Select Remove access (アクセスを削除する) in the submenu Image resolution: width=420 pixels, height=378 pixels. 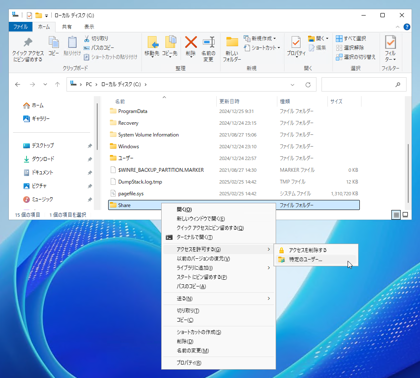pos(316,250)
